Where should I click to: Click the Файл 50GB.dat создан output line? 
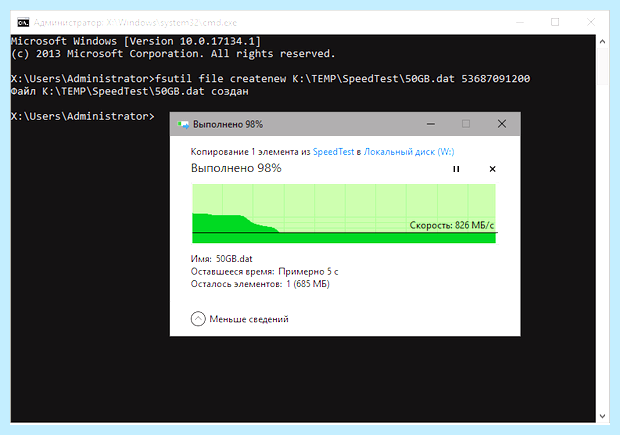click(x=130, y=91)
